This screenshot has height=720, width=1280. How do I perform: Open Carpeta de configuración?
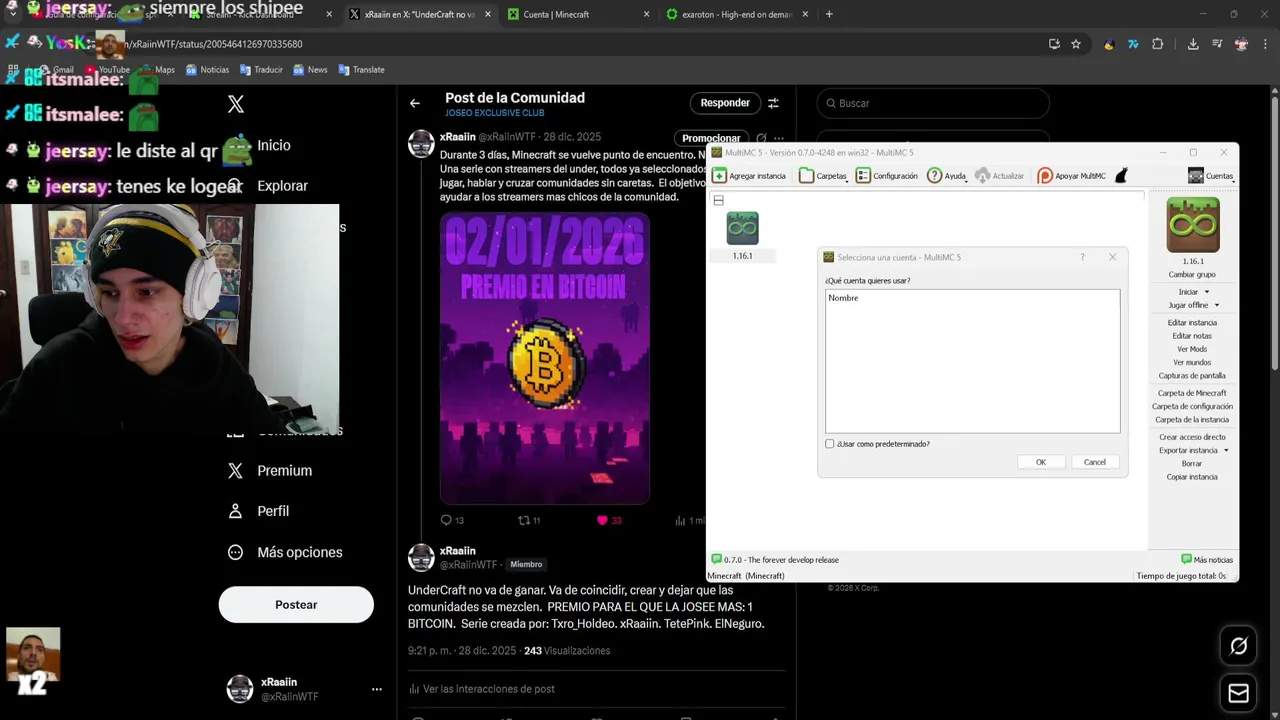1192,407
